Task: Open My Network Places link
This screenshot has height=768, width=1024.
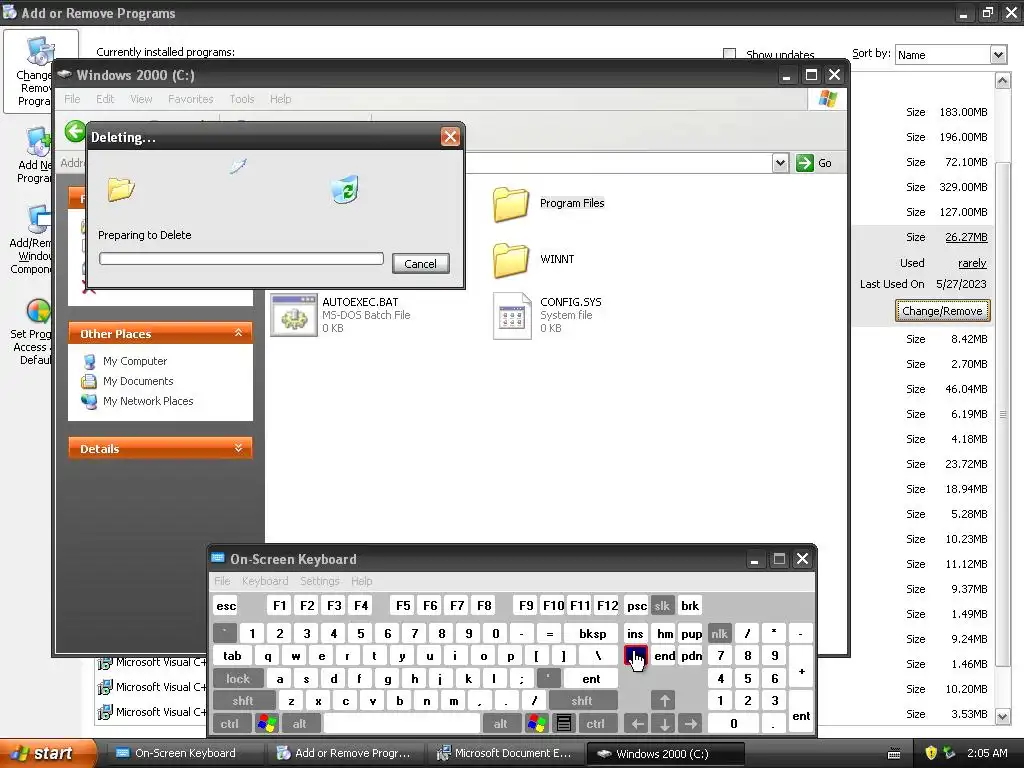Action: click(x=148, y=401)
